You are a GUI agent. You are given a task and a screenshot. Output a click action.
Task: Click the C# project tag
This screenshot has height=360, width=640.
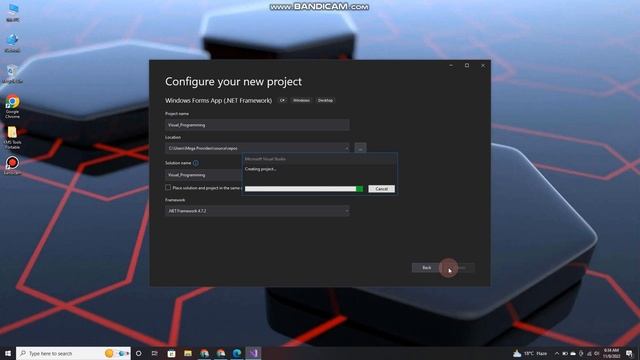[282, 100]
